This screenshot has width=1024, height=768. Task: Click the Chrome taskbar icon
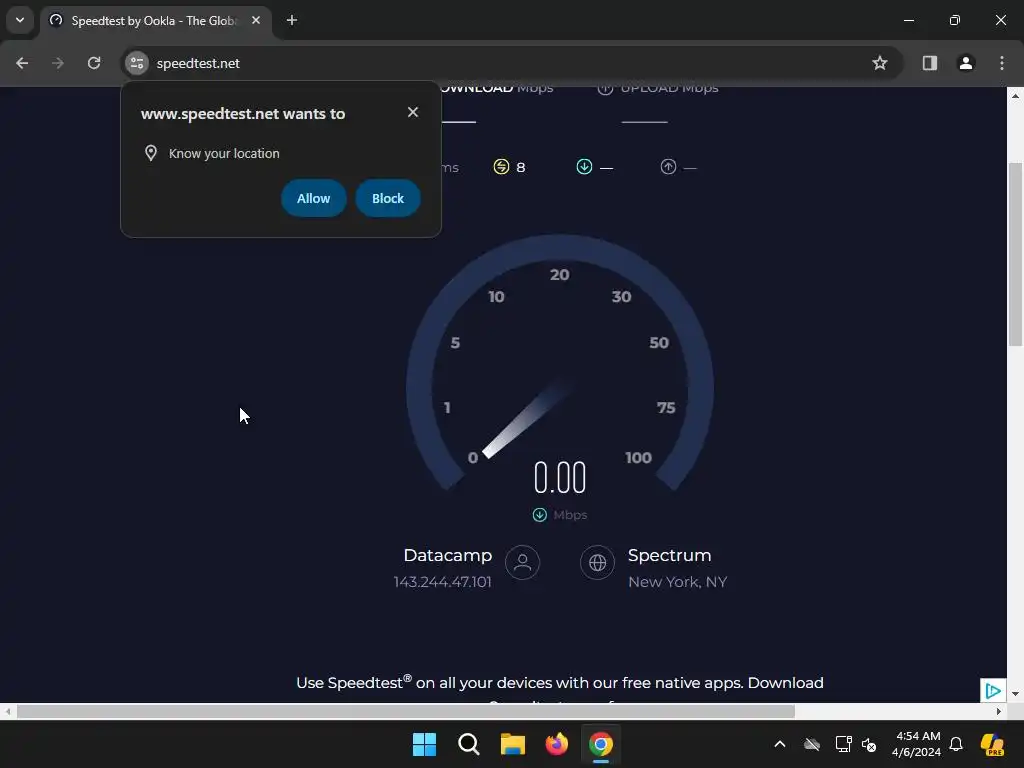(x=601, y=744)
